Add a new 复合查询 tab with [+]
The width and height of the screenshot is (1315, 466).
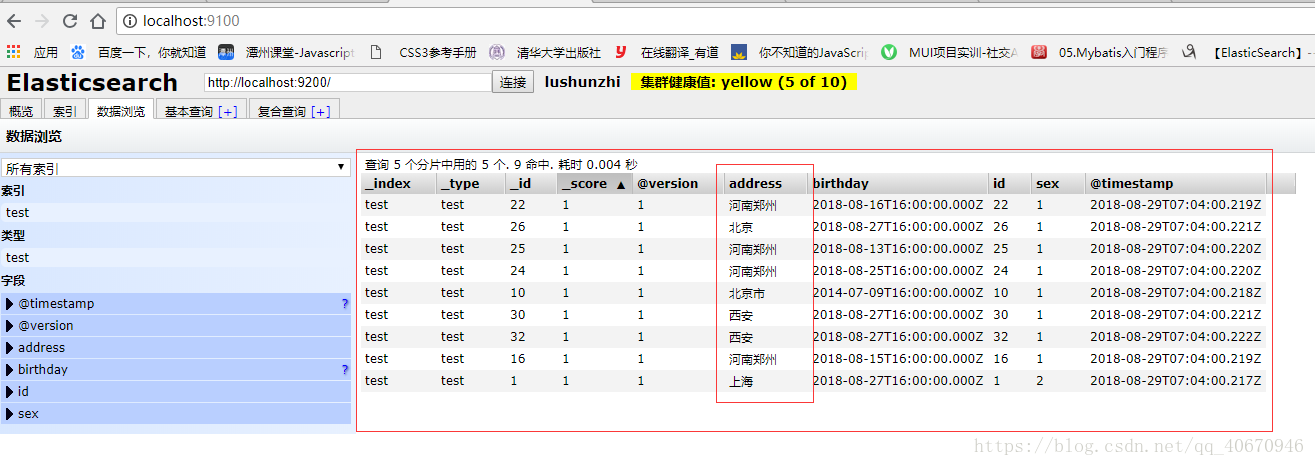[x=321, y=111]
